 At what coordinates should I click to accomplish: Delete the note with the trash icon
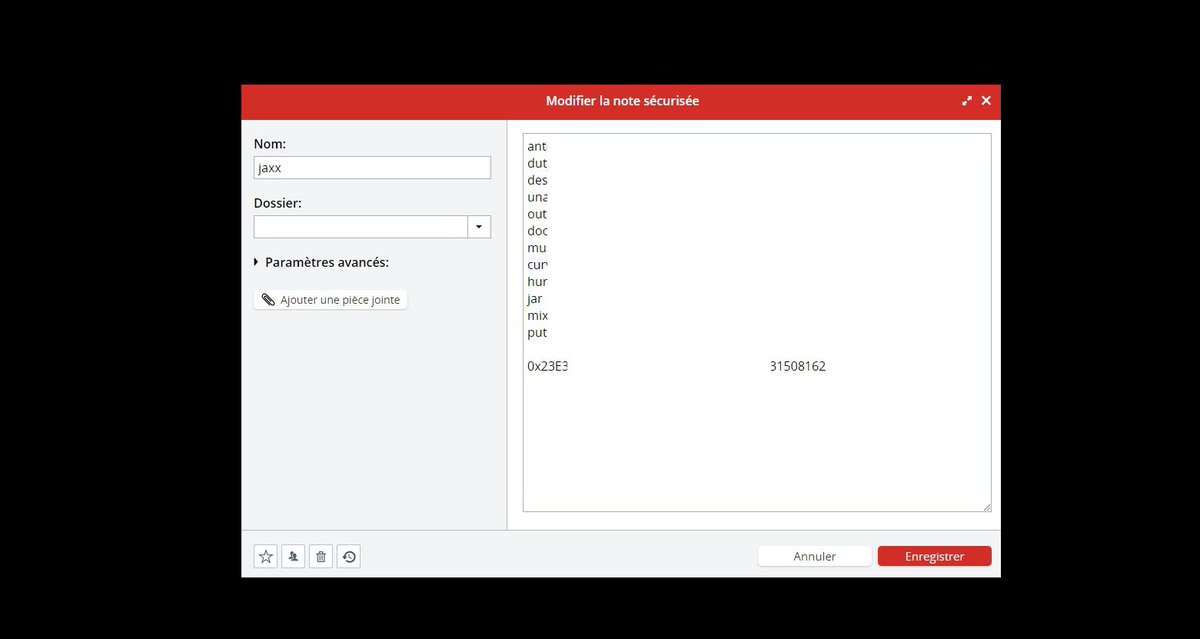pos(321,557)
